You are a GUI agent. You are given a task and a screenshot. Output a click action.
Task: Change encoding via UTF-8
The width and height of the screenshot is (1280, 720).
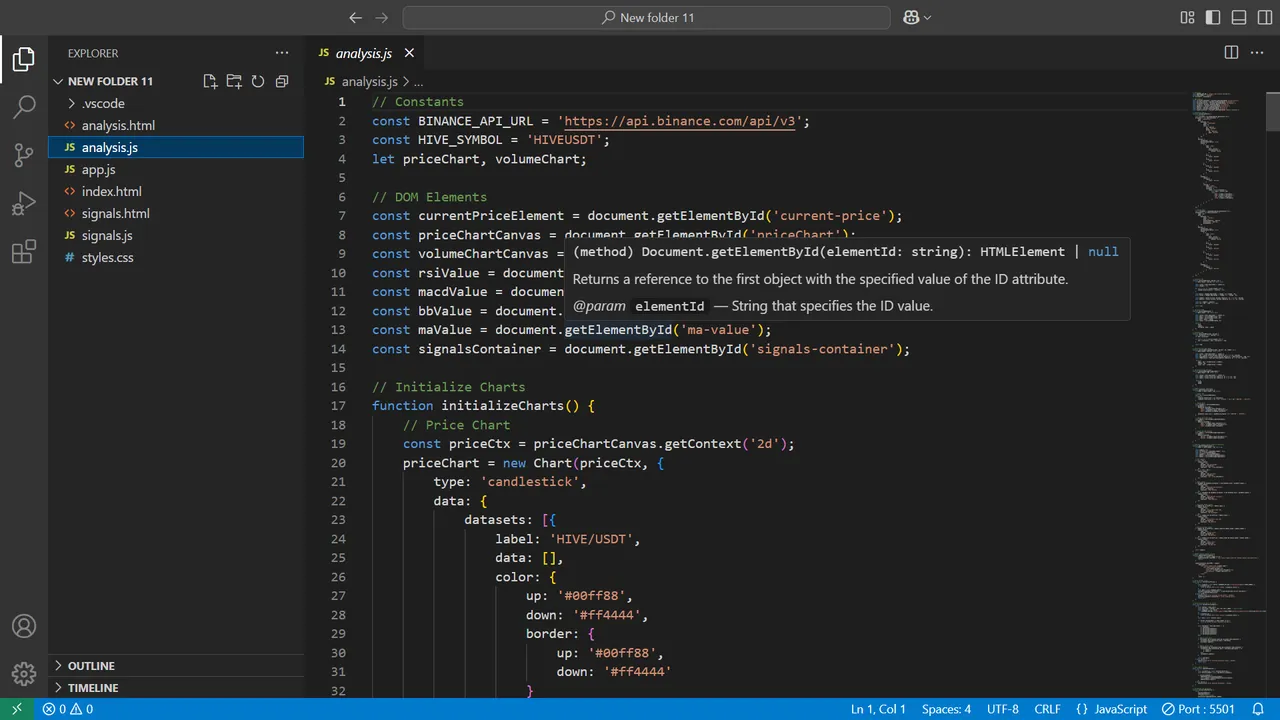[1003, 709]
